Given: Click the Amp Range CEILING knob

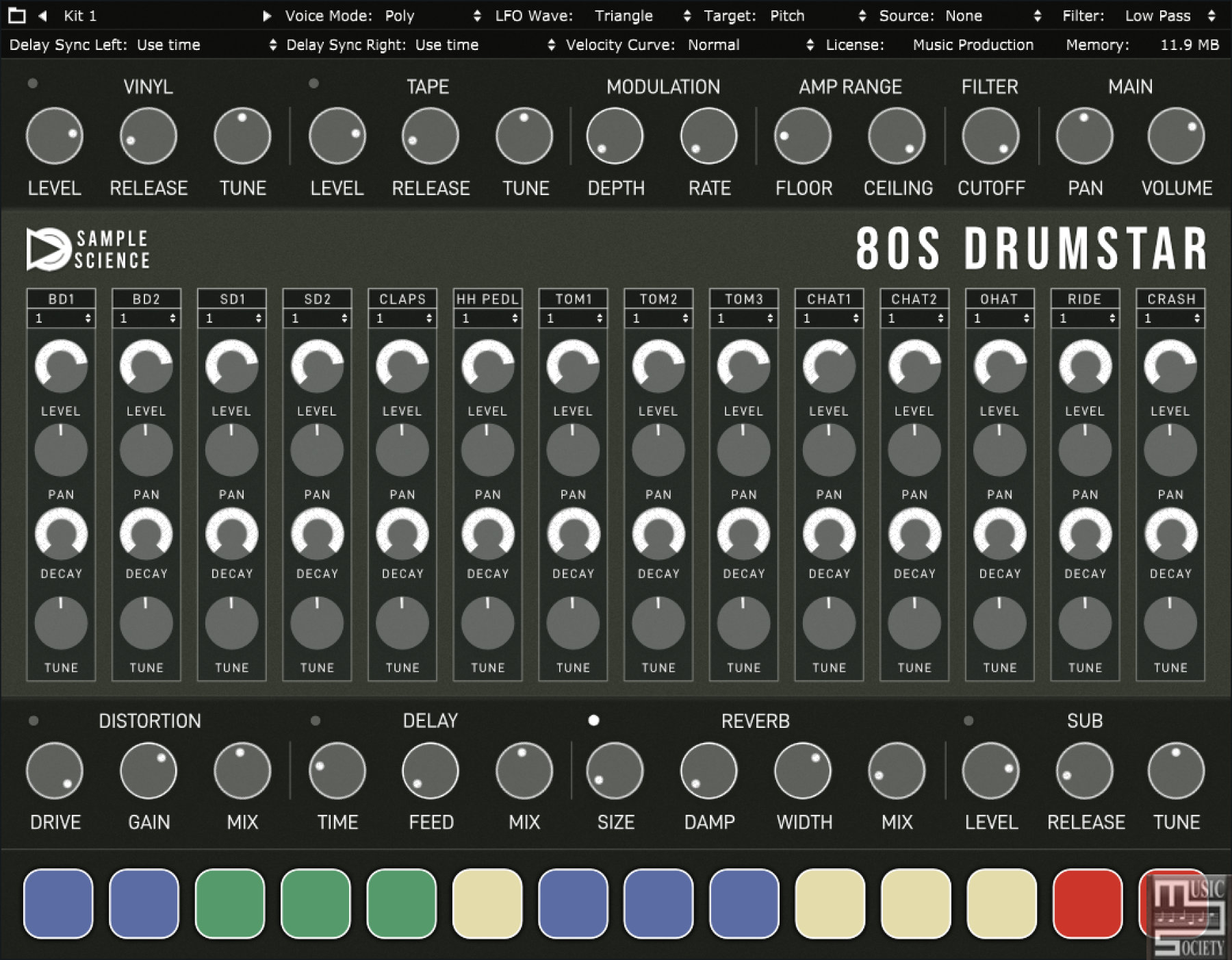Looking at the screenshot, I should coord(897,136).
